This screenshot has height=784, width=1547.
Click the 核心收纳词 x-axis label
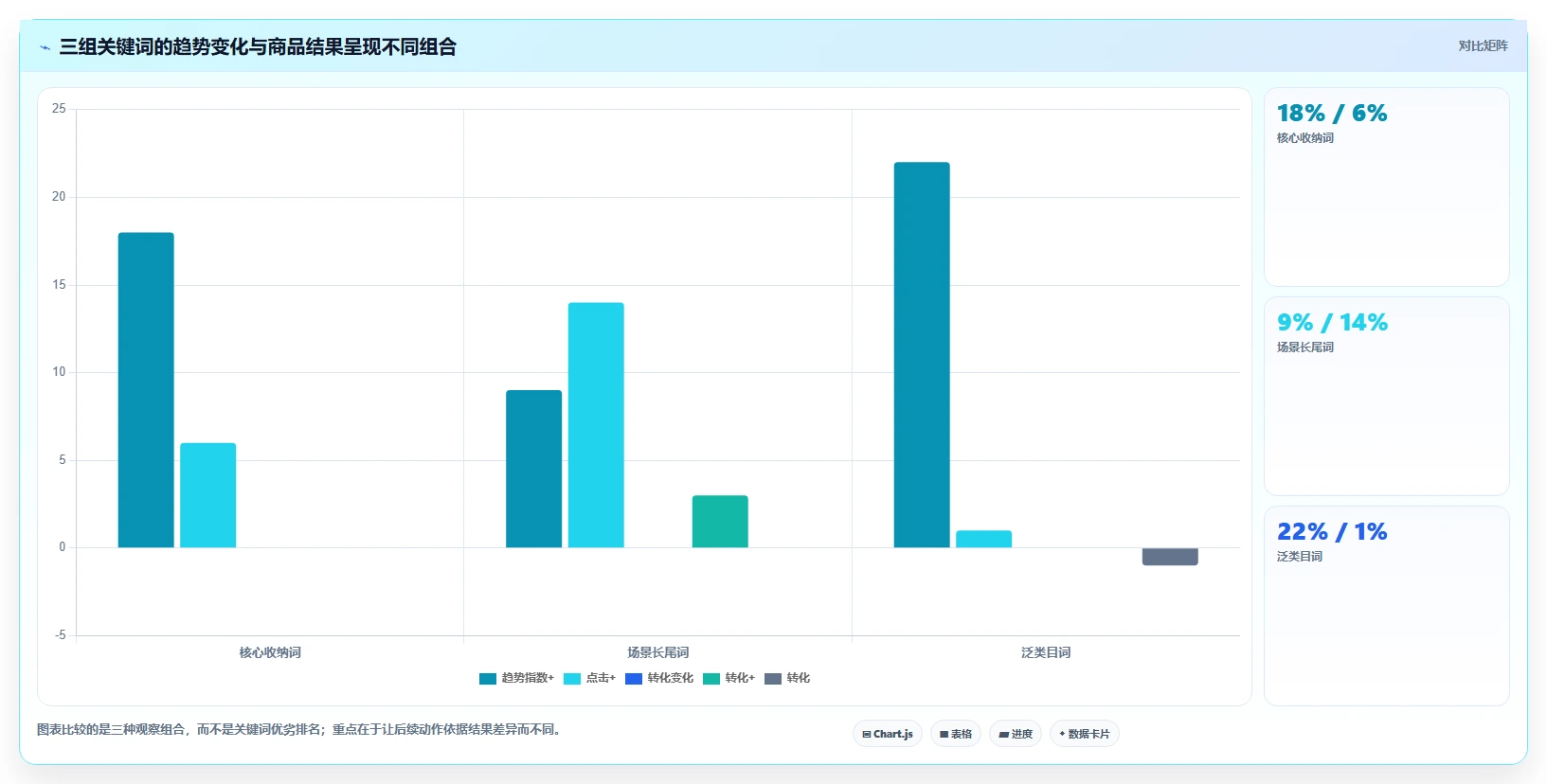[x=270, y=653]
